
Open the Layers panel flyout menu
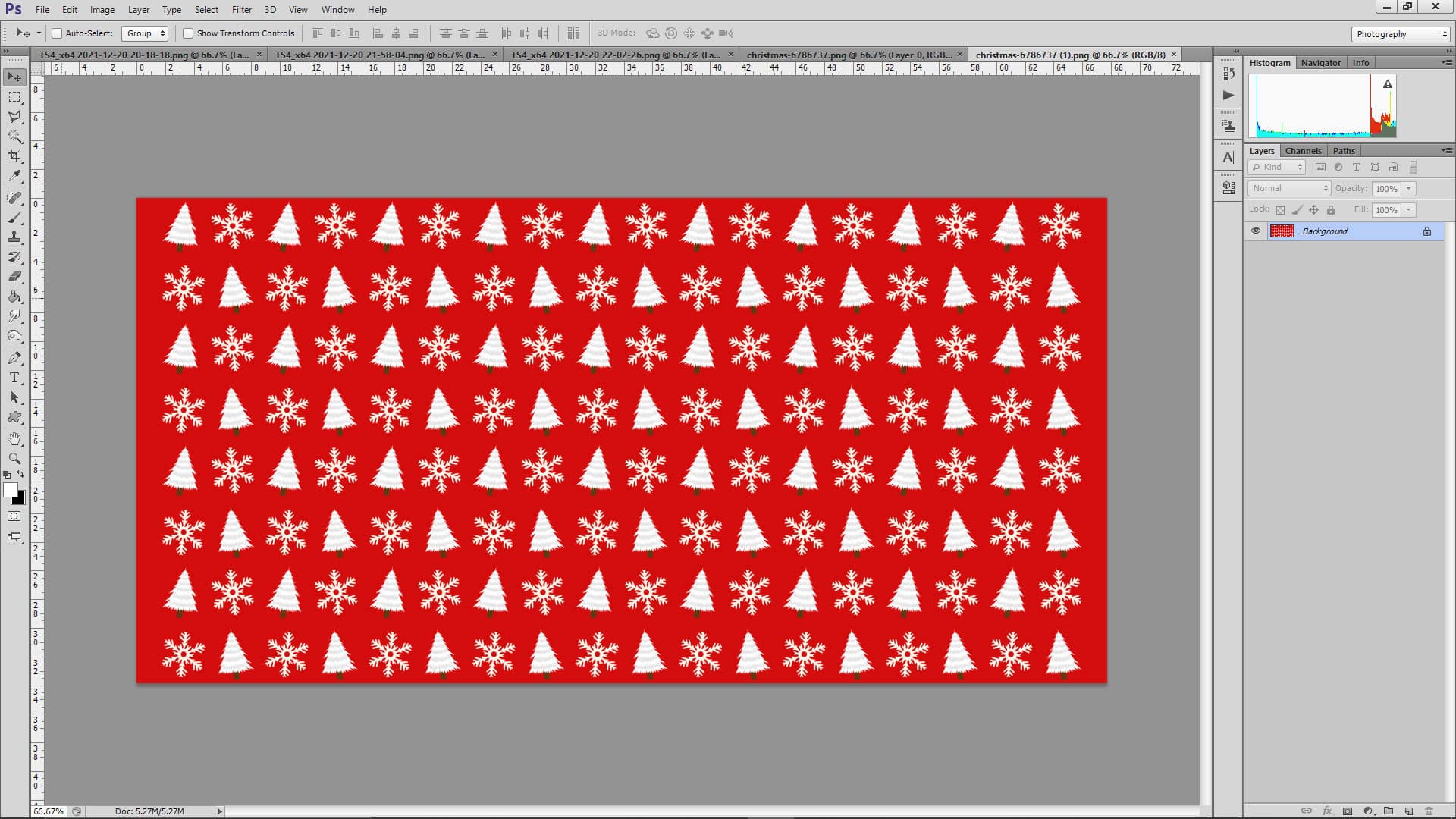[x=1446, y=151]
